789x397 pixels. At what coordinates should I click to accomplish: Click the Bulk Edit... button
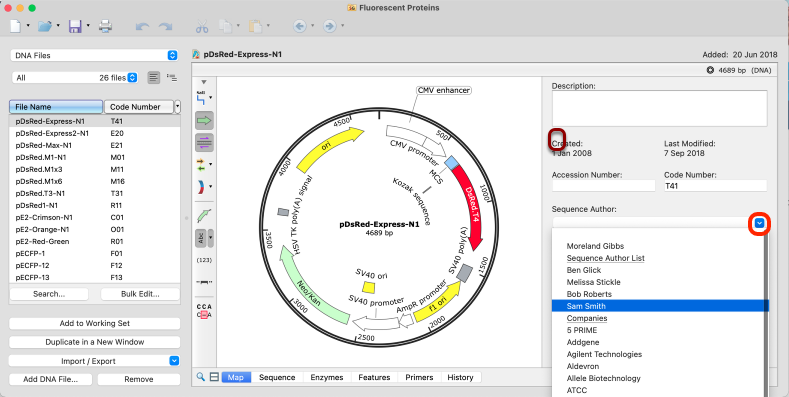(x=140, y=294)
